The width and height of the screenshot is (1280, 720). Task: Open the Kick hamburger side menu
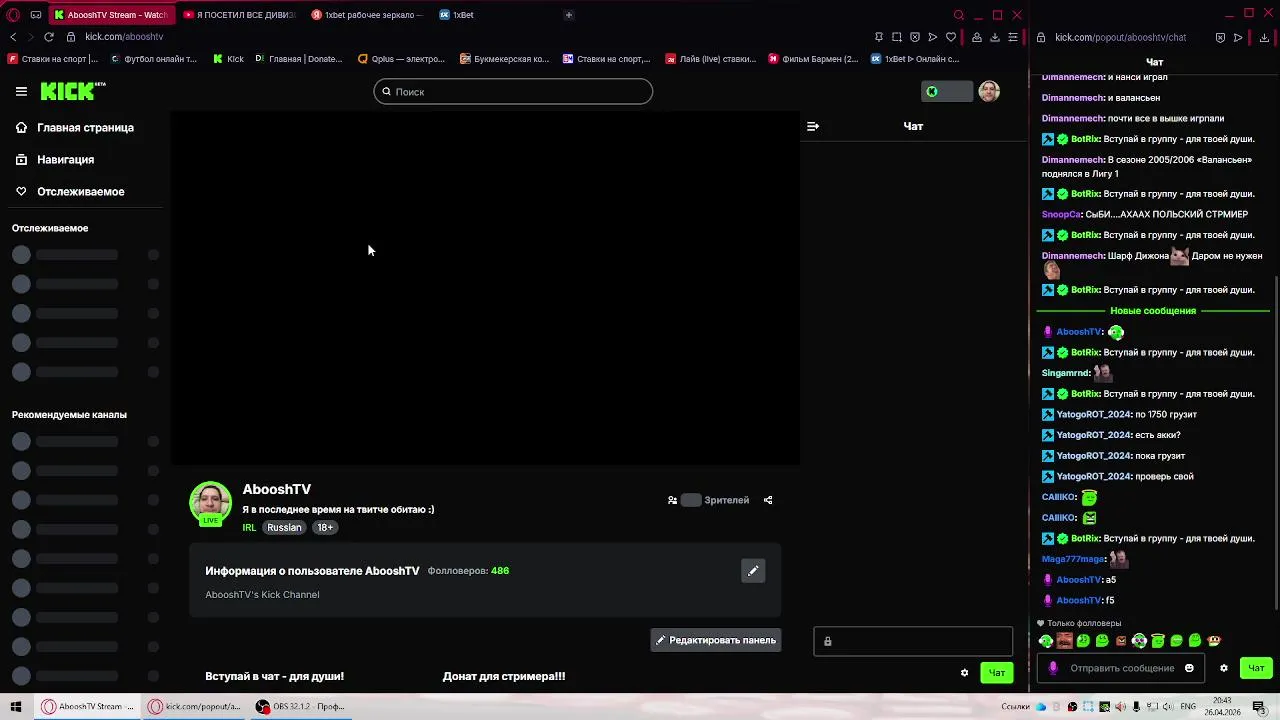coord(21,91)
